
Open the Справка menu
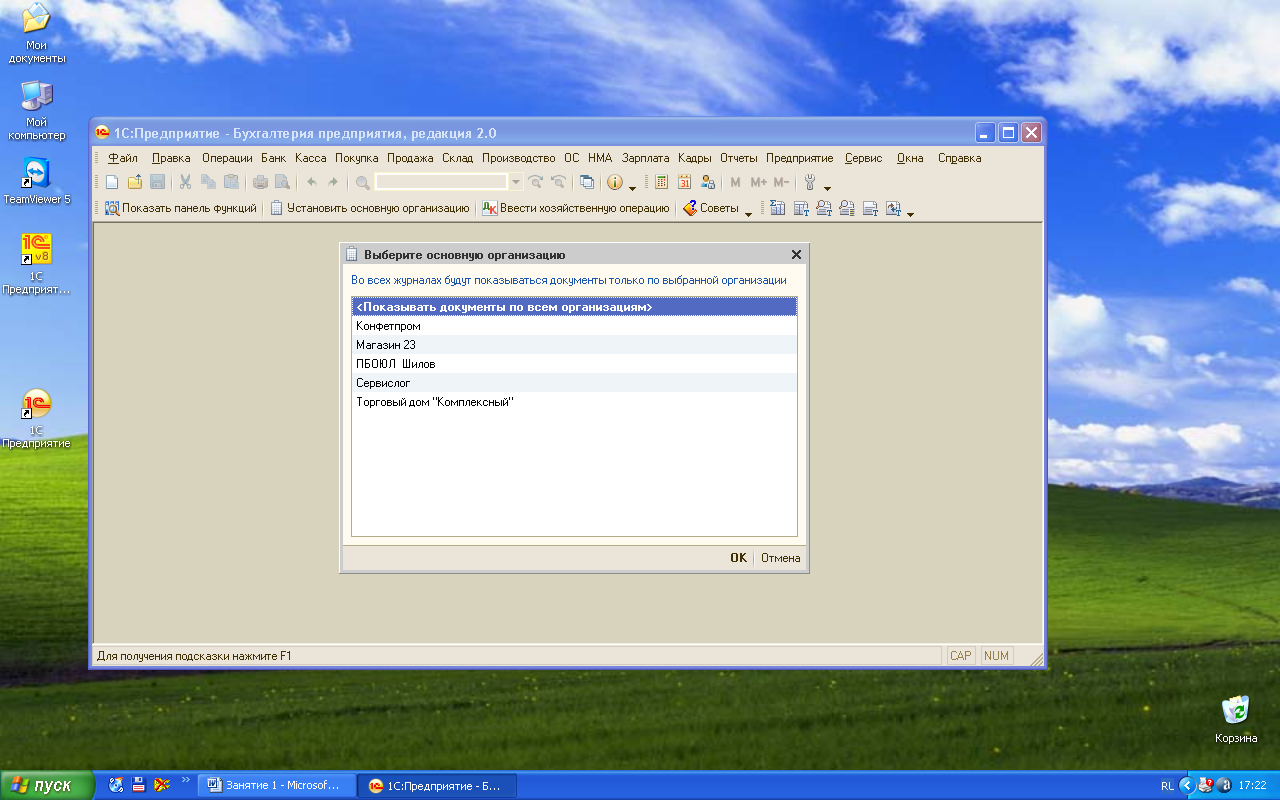[959, 158]
